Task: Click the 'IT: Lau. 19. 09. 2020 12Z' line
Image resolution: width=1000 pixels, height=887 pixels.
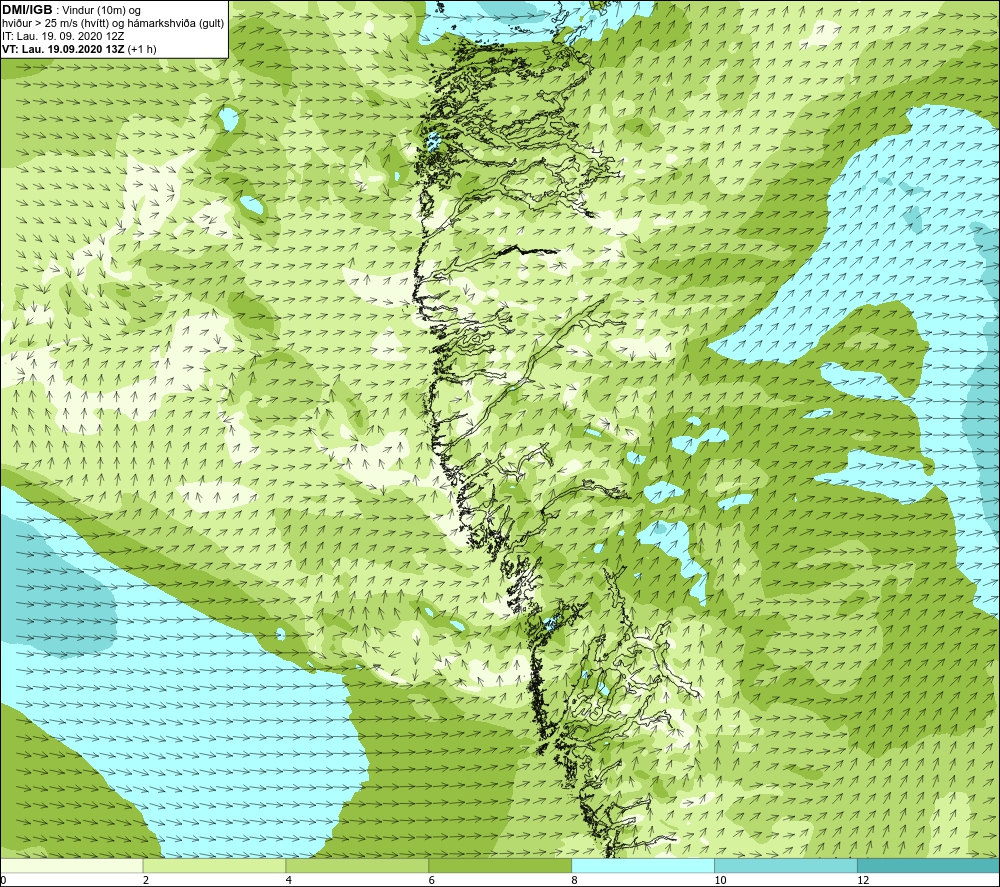Action: [62, 36]
